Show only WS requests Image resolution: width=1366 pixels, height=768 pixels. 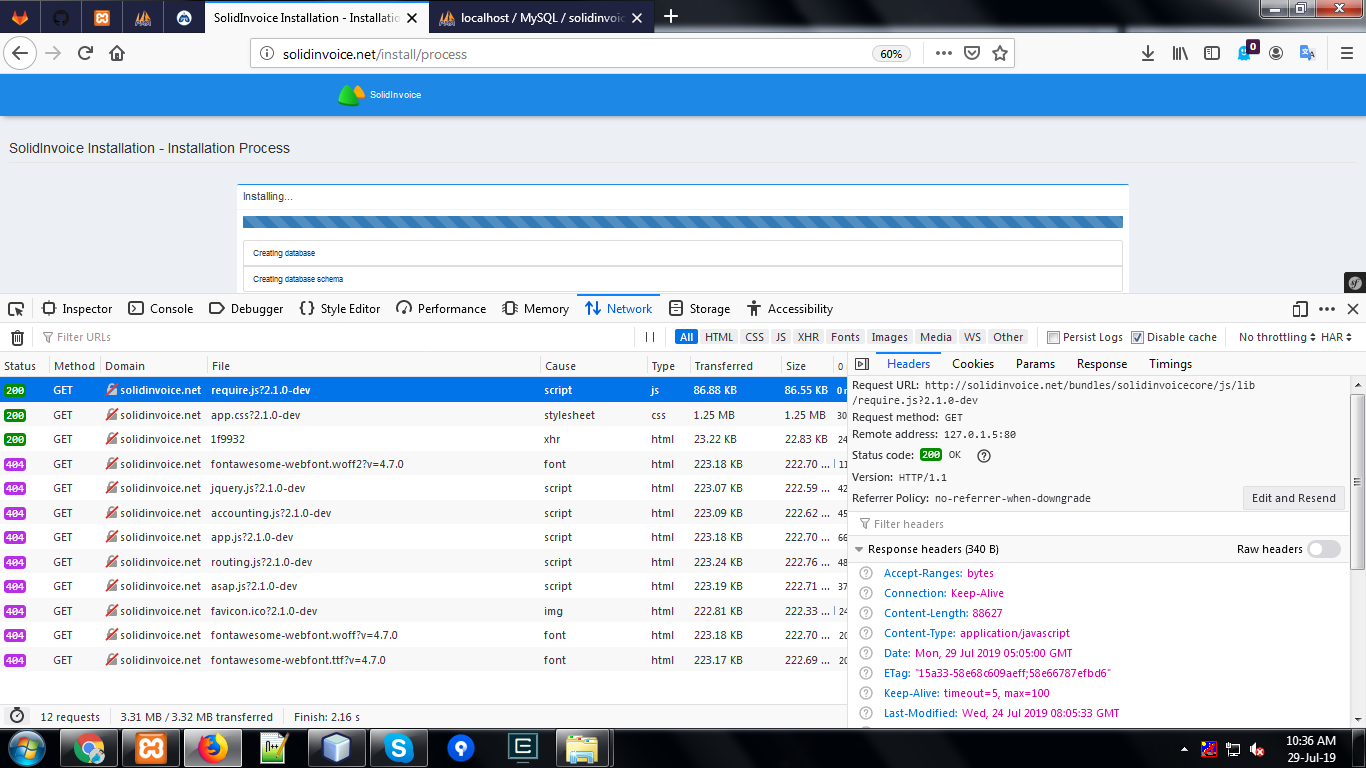tap(972, 337)
